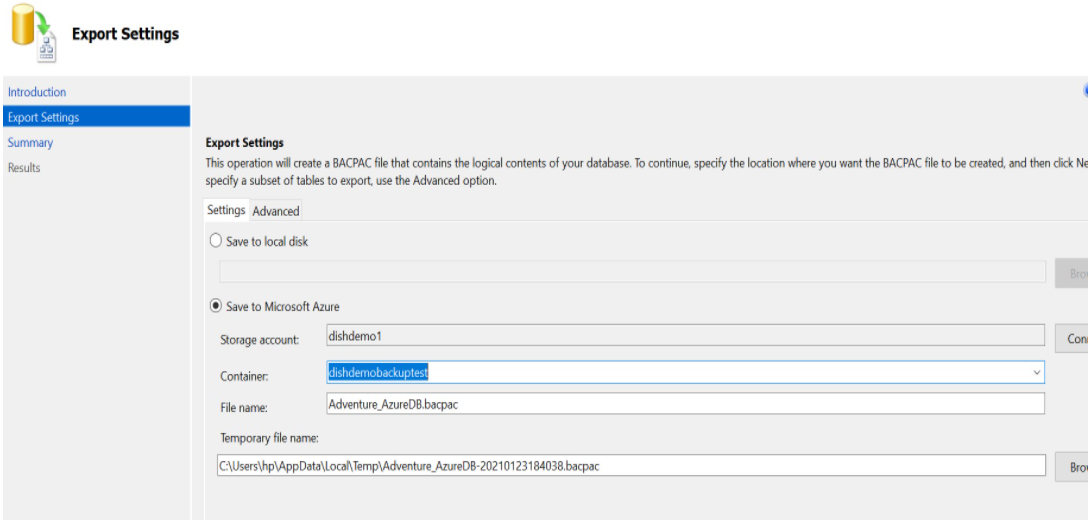This screenshot has height=521, width=1092.
Task: Click the Connect button beside Storage account
Action: pos(1072,339)
